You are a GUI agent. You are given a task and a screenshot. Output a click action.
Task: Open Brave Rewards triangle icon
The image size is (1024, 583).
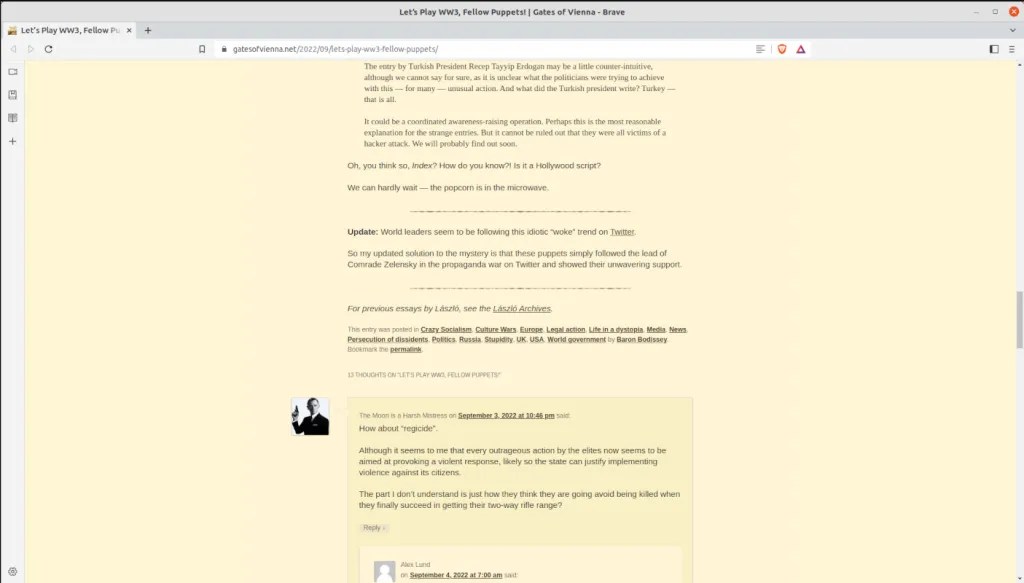(800, 49)
